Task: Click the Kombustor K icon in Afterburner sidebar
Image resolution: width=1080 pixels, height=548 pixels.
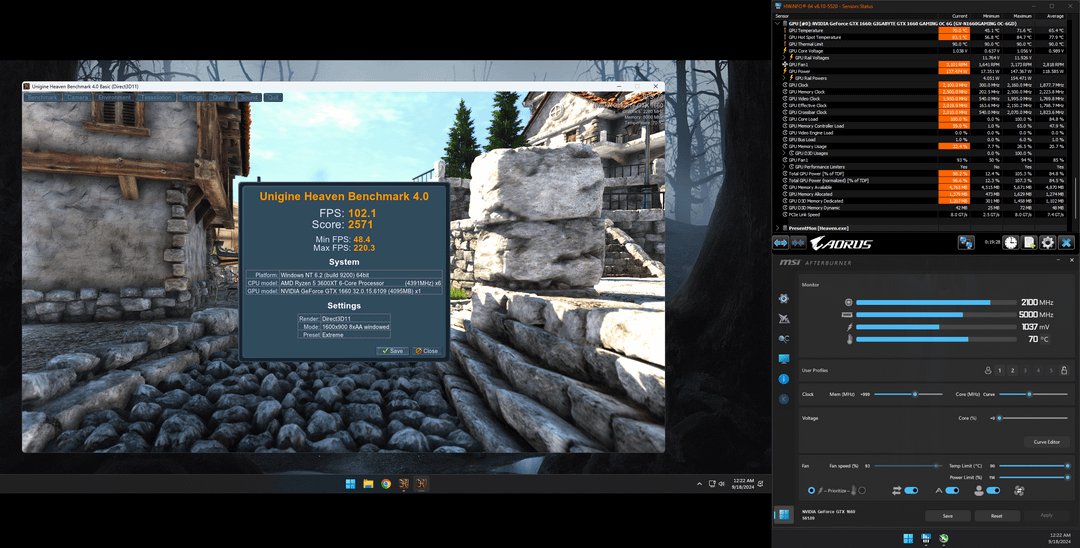Action: (783, 399)
